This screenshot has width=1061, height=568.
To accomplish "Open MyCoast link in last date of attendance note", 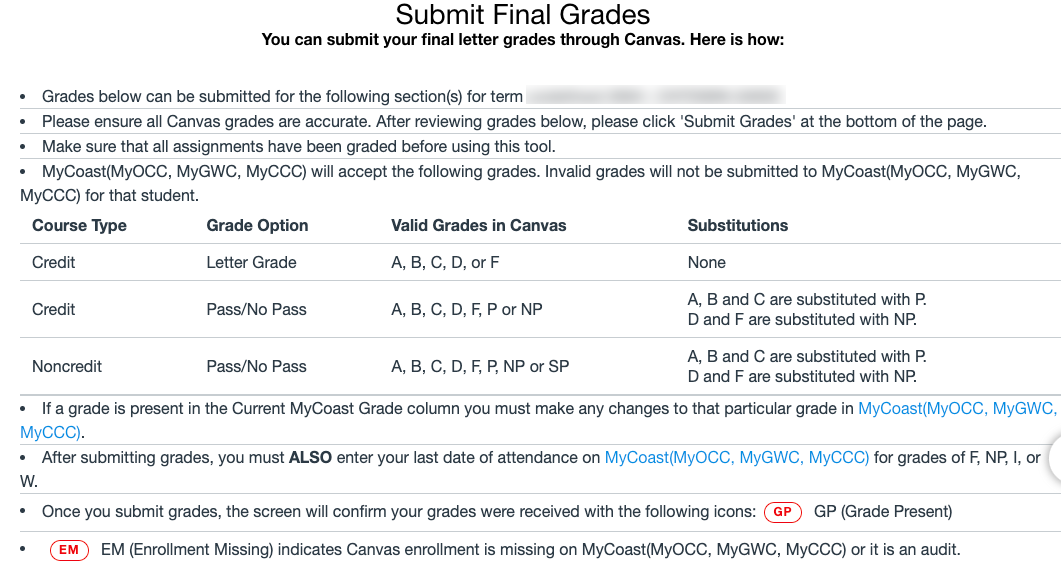I will point(736,457).
